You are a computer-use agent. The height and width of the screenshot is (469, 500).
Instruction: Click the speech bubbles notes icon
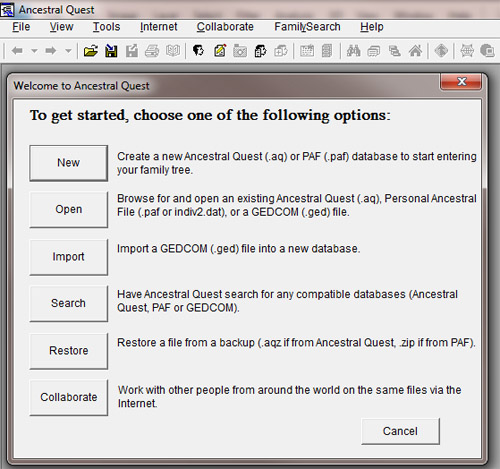click(374, 51)
